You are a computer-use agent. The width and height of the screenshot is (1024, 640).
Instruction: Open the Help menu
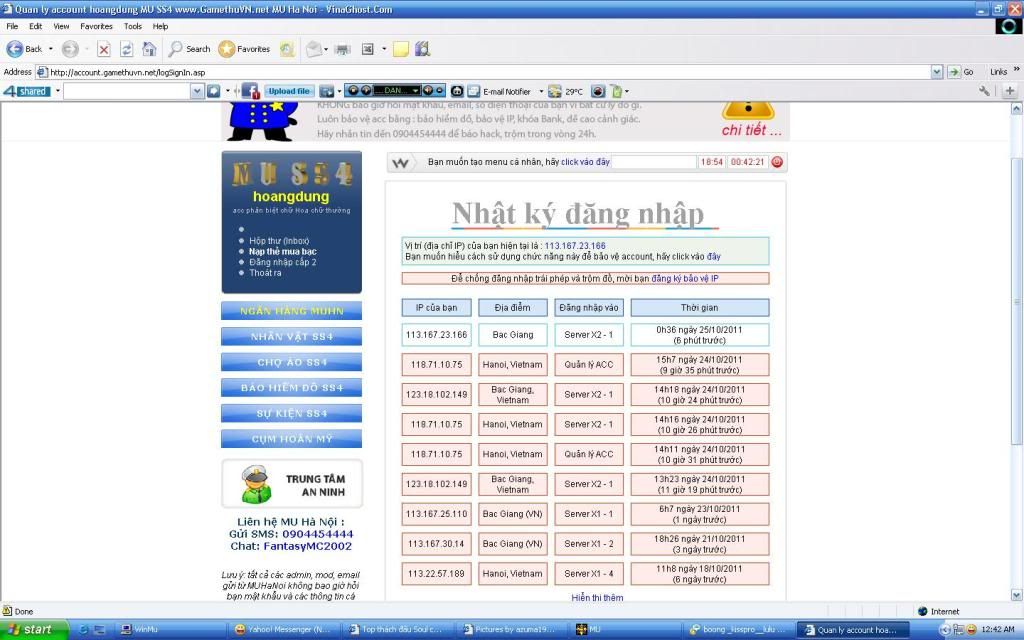tap(160, 26)
